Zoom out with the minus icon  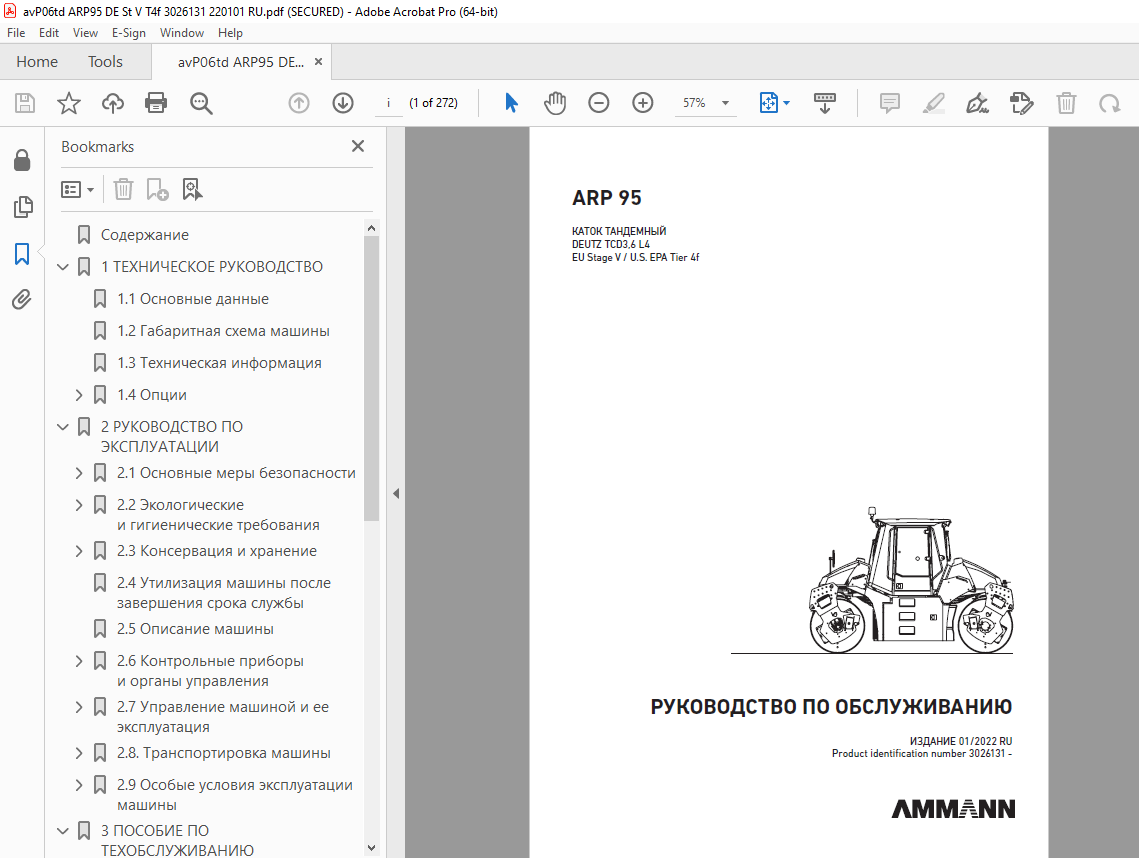[599, 103]
